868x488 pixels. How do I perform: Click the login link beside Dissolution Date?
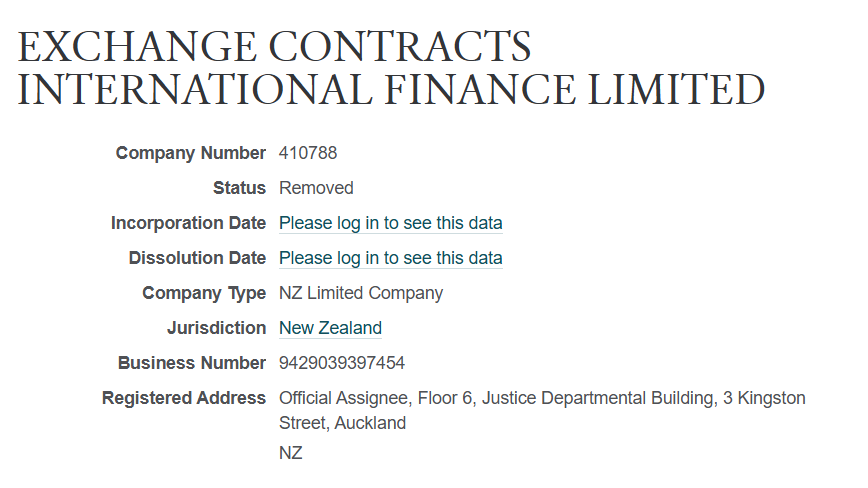point(390,258)
